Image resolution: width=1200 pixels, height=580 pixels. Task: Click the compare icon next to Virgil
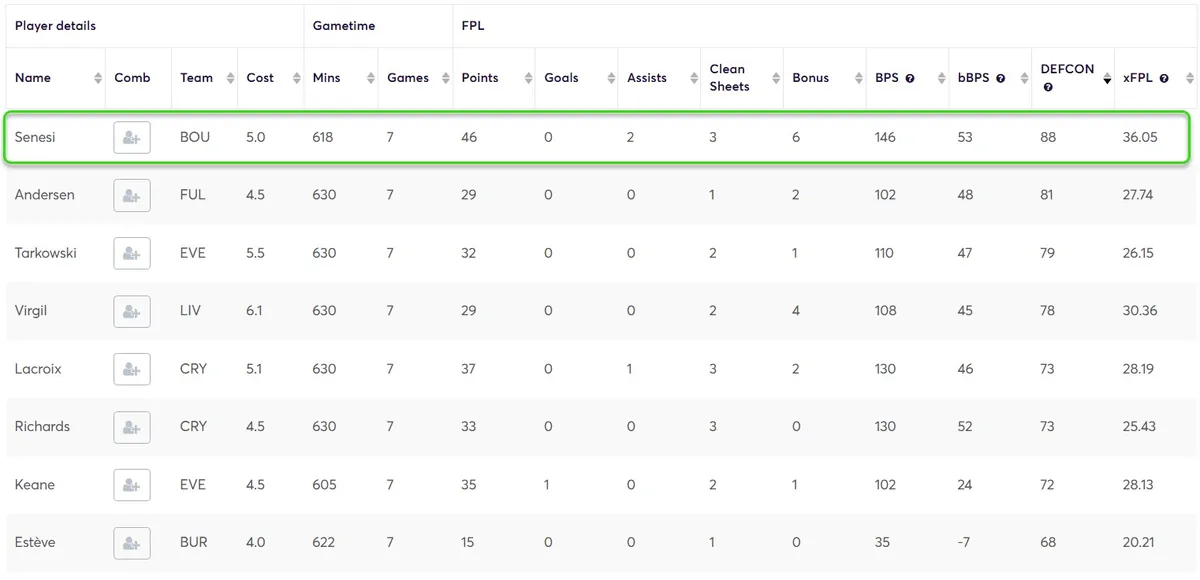pos(132,311)
